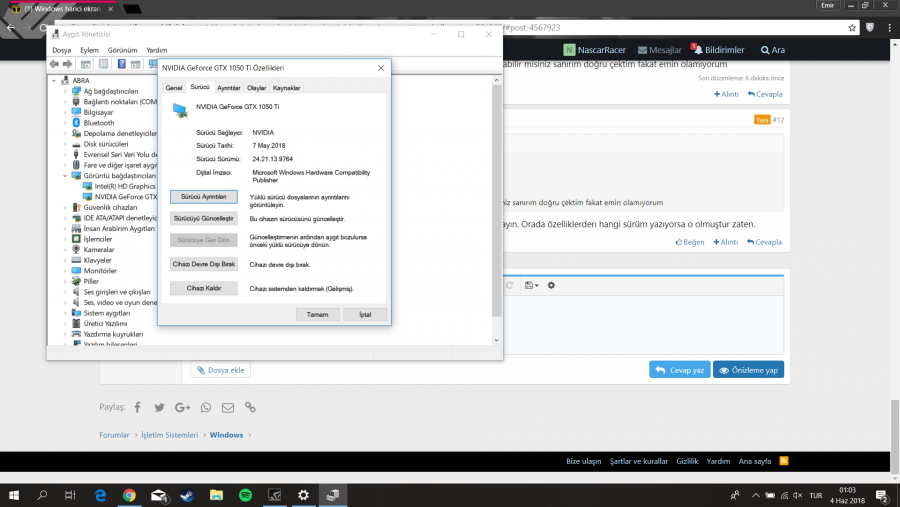
Task: Select the Kameralar category icon
Action: coord(76,249)
